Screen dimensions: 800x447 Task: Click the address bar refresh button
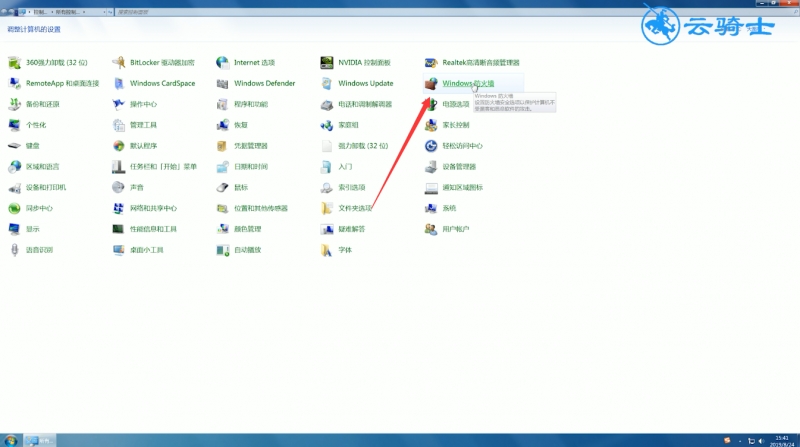110,12
